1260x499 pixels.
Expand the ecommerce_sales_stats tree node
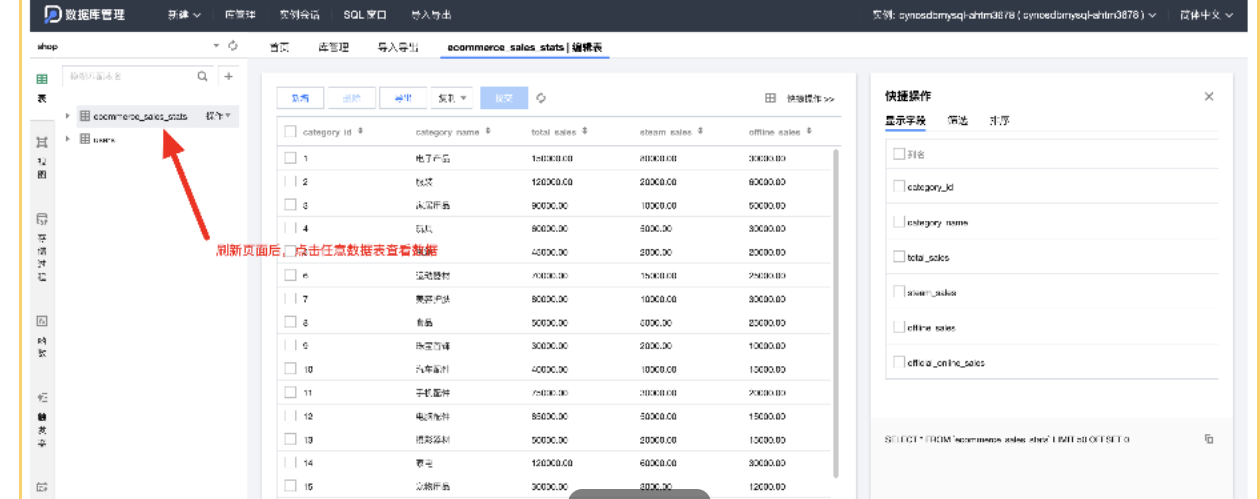(68, 116)
